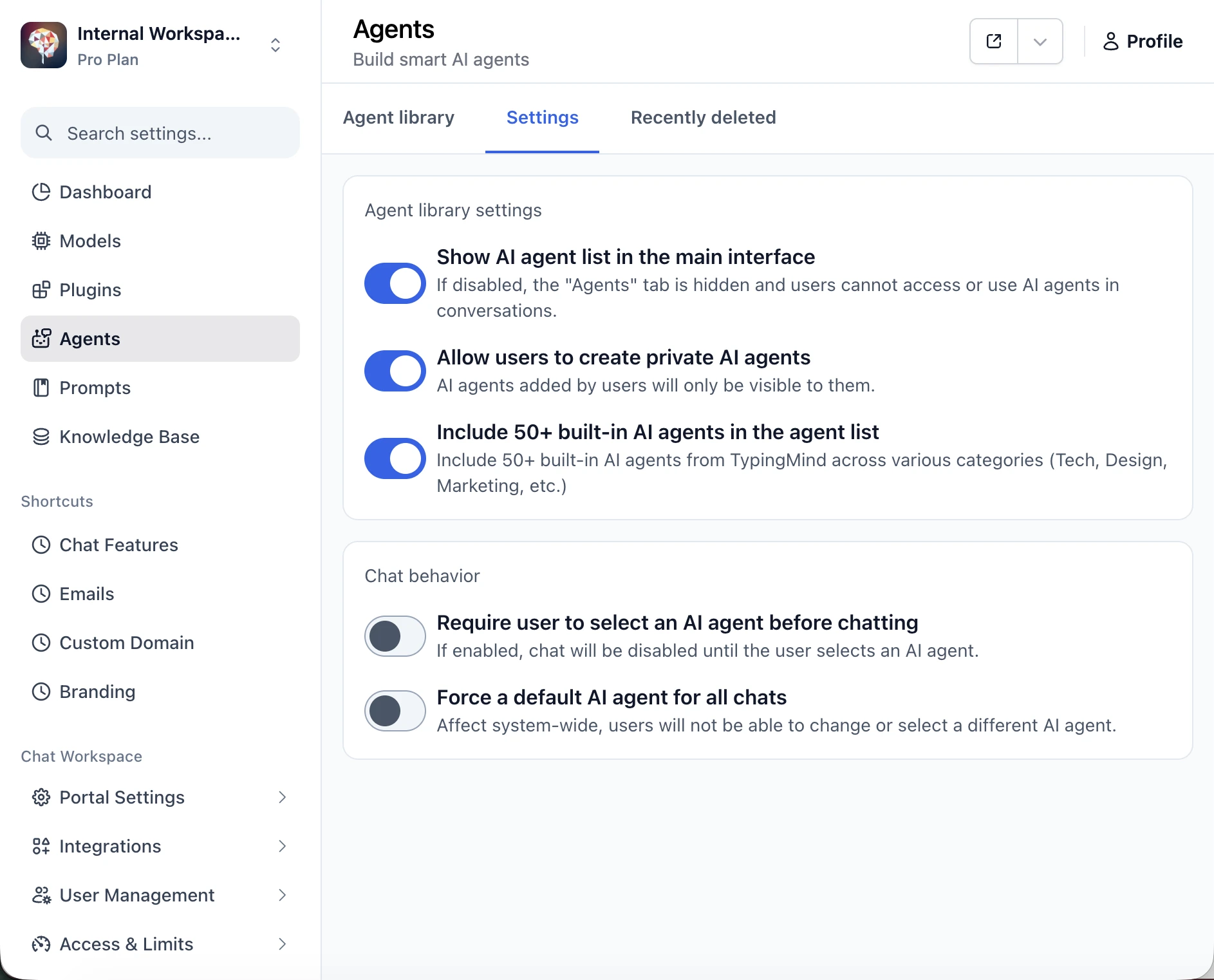Screen dimensions: 1214x980
Task: Open the Chat Features shortcut
Action: pyautogui.click(x=160, y=545)
